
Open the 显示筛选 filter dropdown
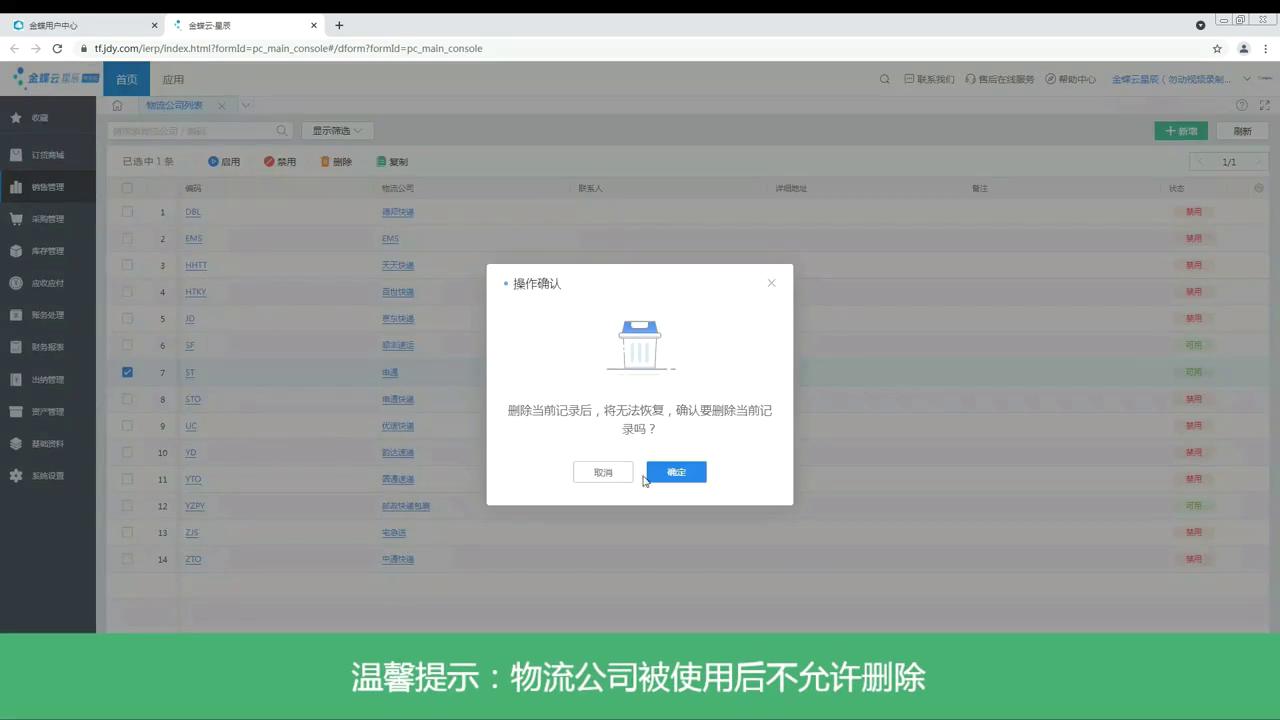click(335, 130)
